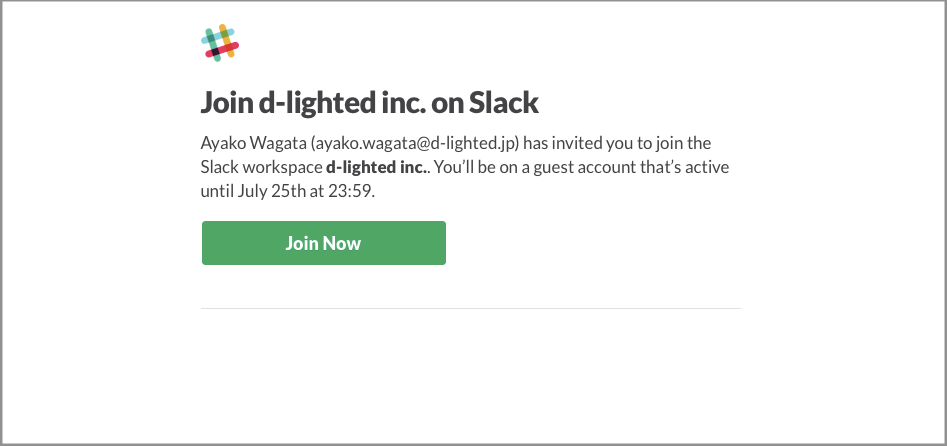Click the Slack hashtag logo
This screenshot has height=446, width=947.
(220, 44)
